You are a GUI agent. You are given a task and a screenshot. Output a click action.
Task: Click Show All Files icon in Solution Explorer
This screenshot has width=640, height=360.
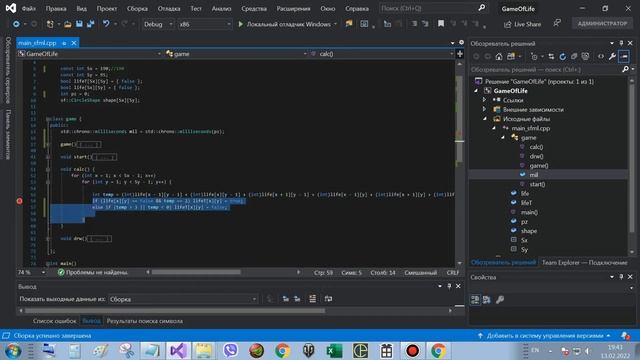[585, 57]
